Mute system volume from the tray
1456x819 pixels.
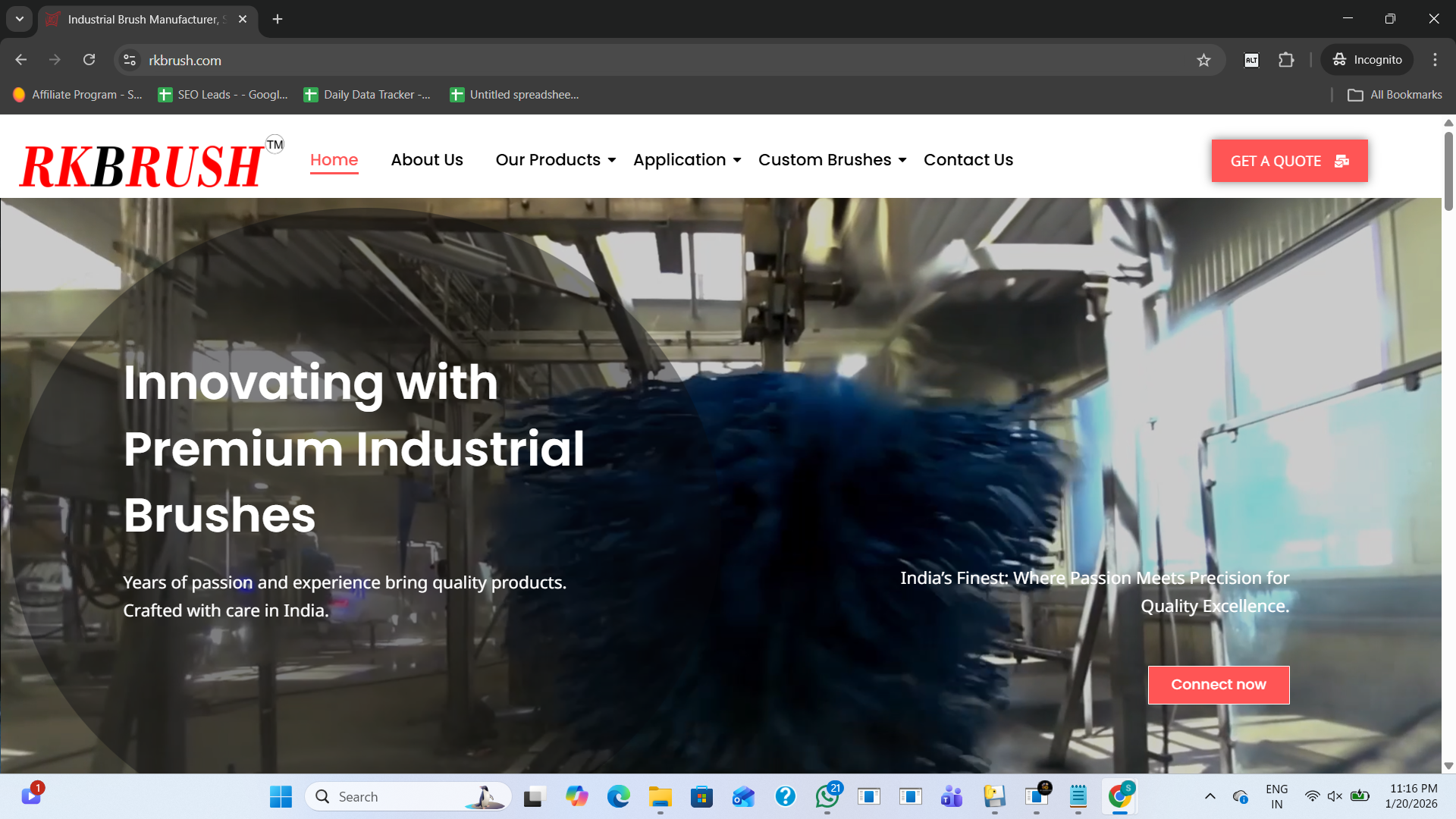(1335, 796)
